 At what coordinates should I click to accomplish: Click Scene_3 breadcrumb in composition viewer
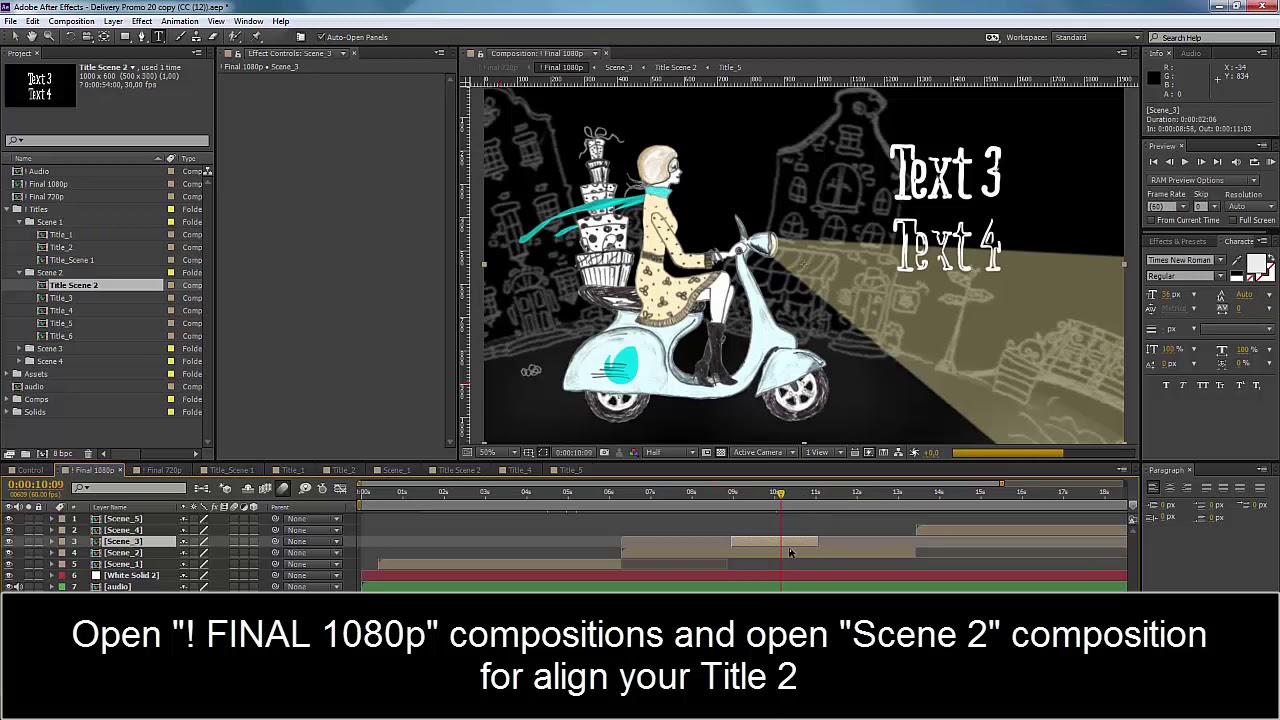coord(618,67)
